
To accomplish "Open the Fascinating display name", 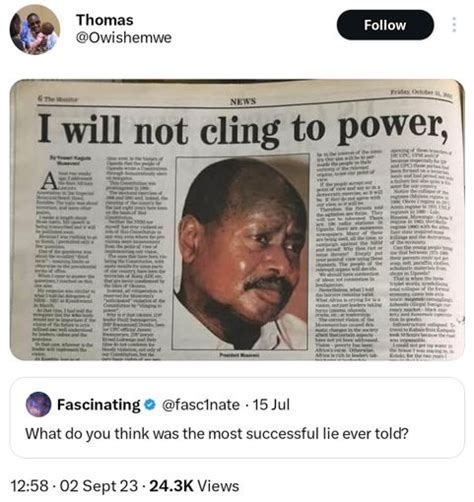I will [x=99, y=405].
